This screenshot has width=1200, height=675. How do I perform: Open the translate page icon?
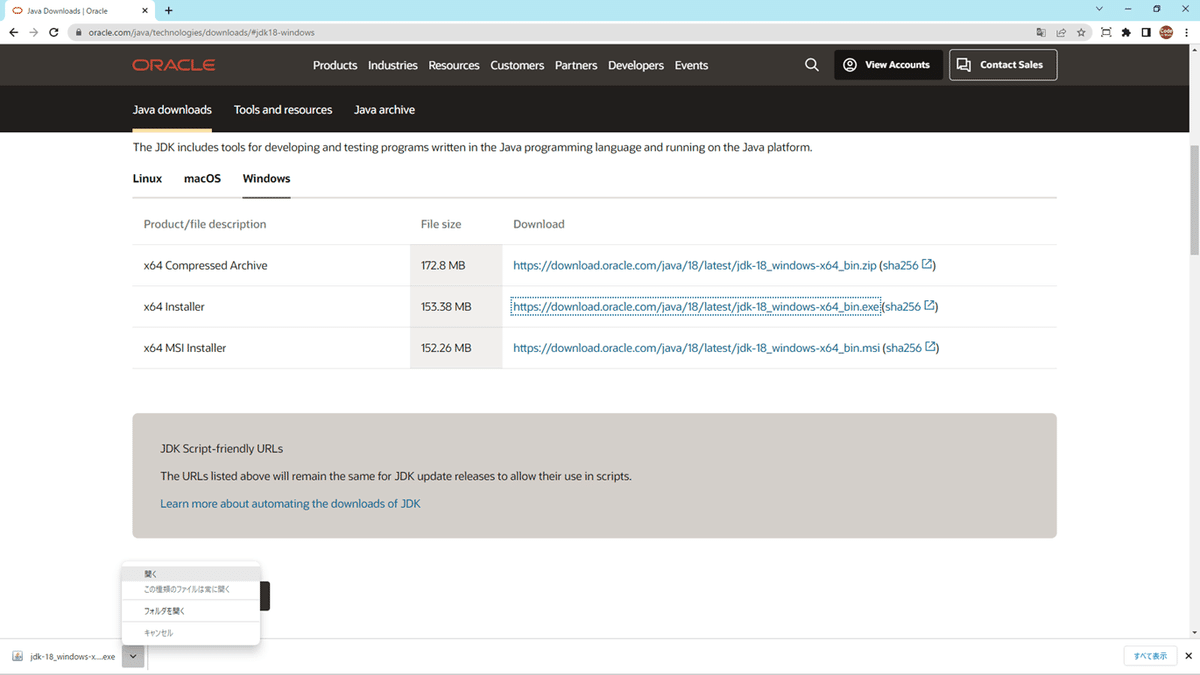(1041, 32)
